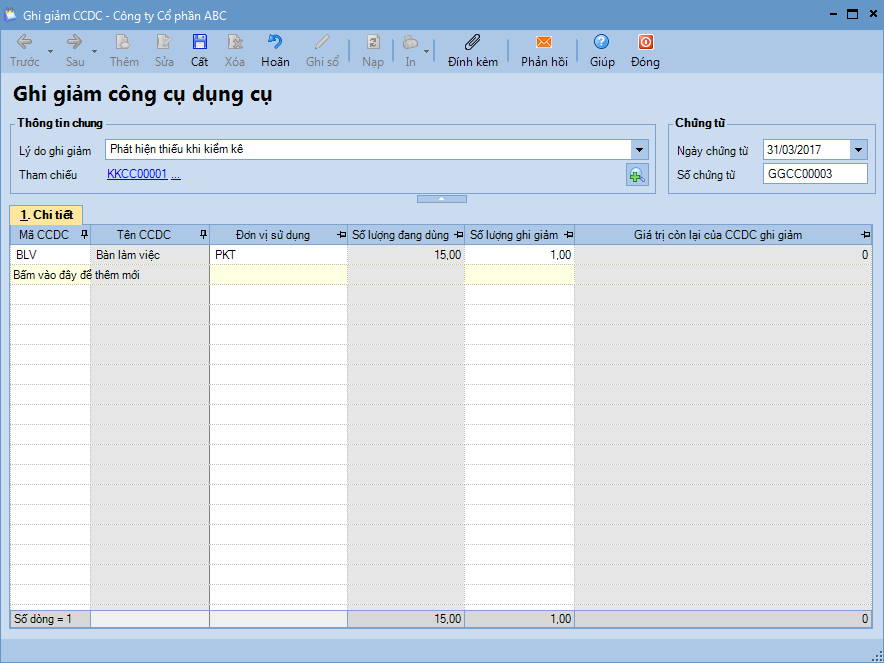Click the Hoãn (undo) toolbar icon
This screenshot has width=884, height=663.
[275, 43]
